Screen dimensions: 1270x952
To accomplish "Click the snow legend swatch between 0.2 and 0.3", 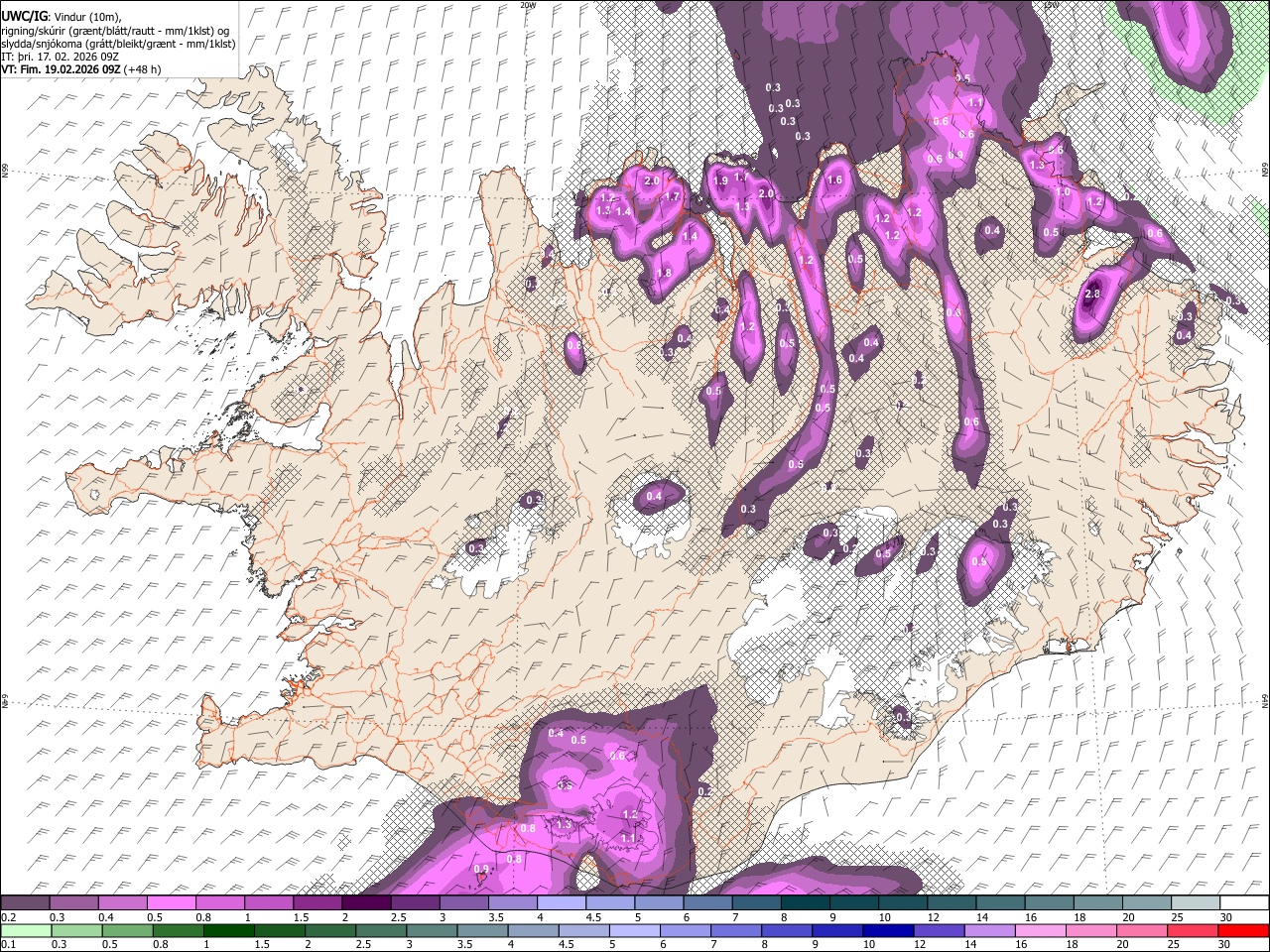I will click(x=26, y=903).
